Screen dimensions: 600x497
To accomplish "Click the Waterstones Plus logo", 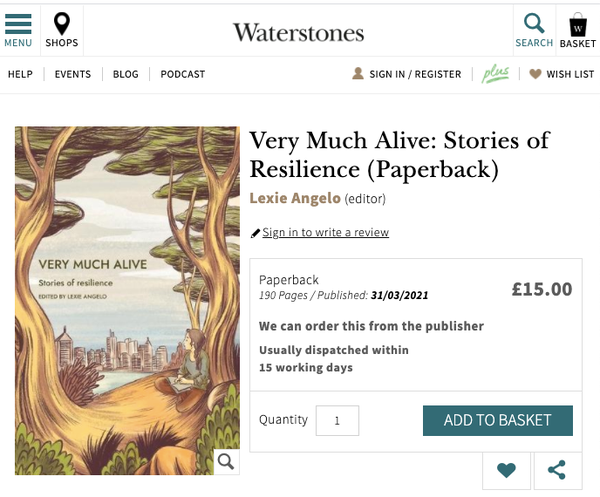I will tap(496, 74).
